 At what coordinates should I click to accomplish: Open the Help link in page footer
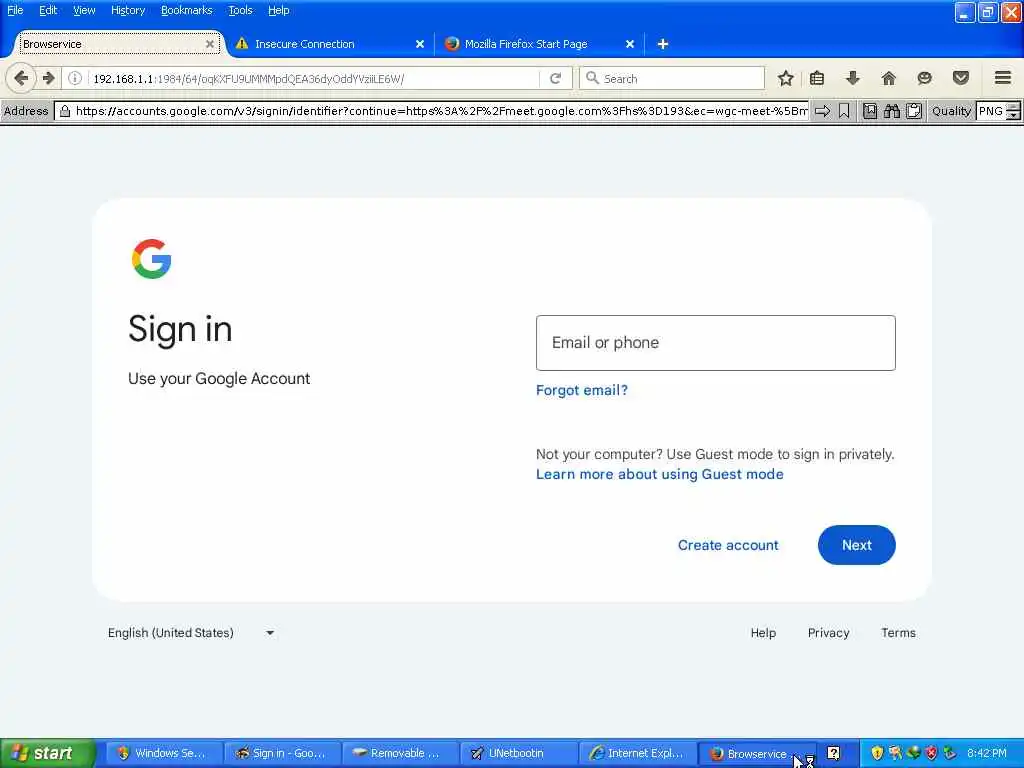763,633
